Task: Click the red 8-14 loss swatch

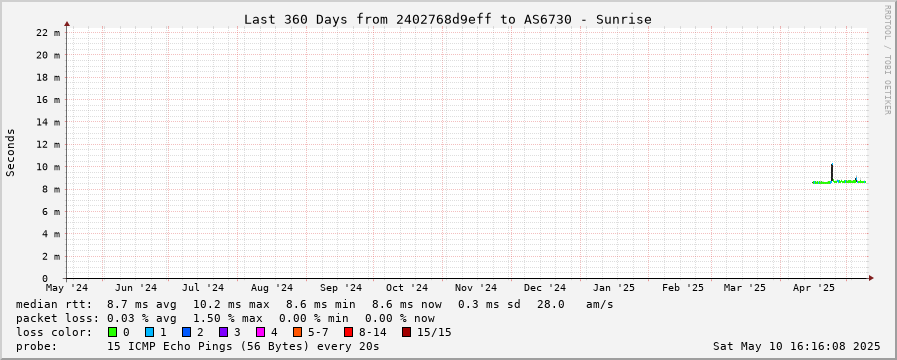Action: 348,332
